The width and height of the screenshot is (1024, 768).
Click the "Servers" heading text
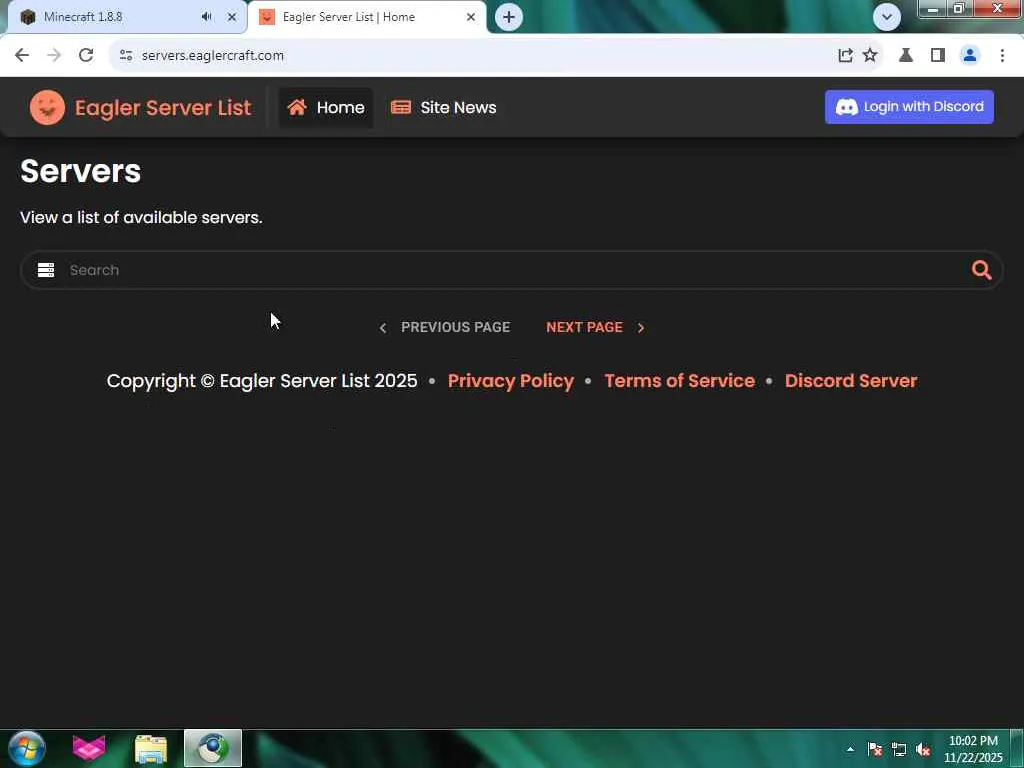[x=80, y=171]
